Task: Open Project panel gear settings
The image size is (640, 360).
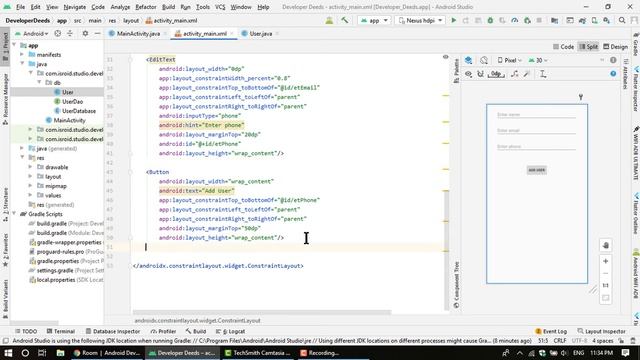Action: [85, 33]
